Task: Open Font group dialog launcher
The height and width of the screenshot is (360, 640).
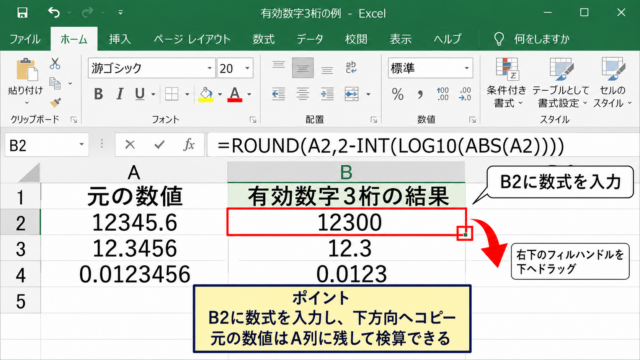Action: click(253, 120)
